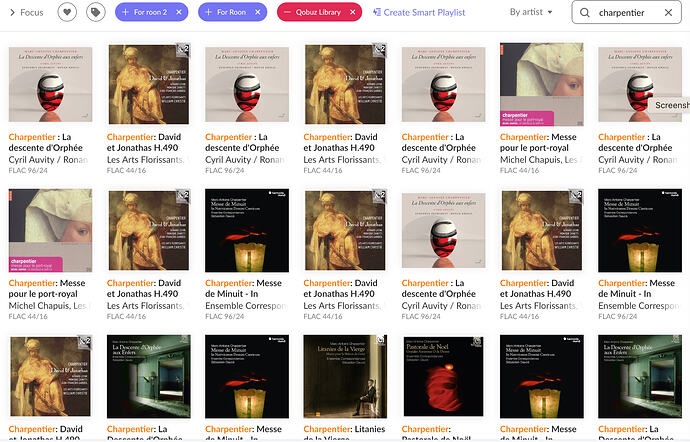The height and width of the screenshot is (442, 690).
Task: Remove the Qobuz Library filter with its X
Action: coord(352,12)
